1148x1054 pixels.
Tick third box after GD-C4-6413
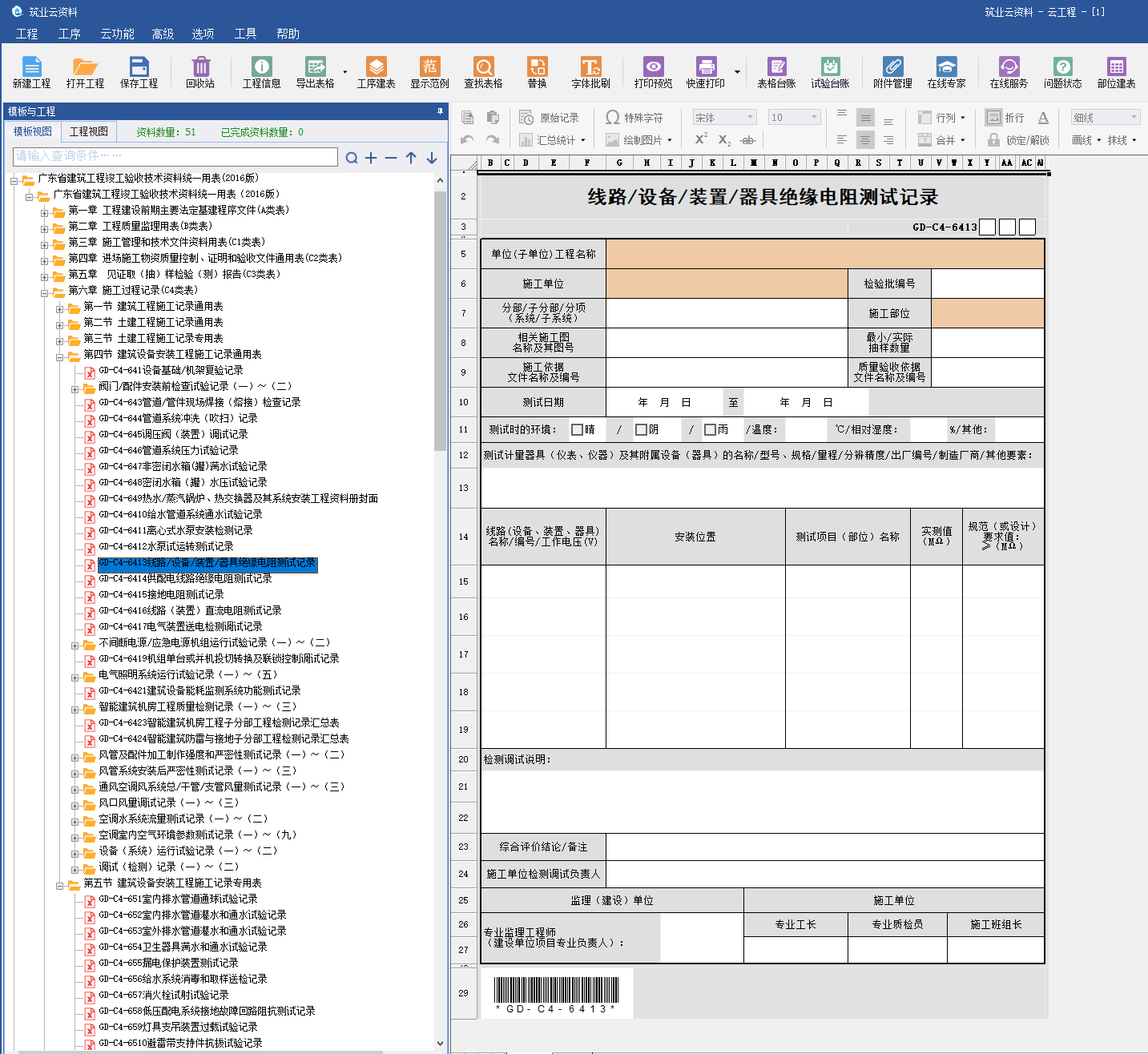pyautogui.click(x=1028, y=227)
